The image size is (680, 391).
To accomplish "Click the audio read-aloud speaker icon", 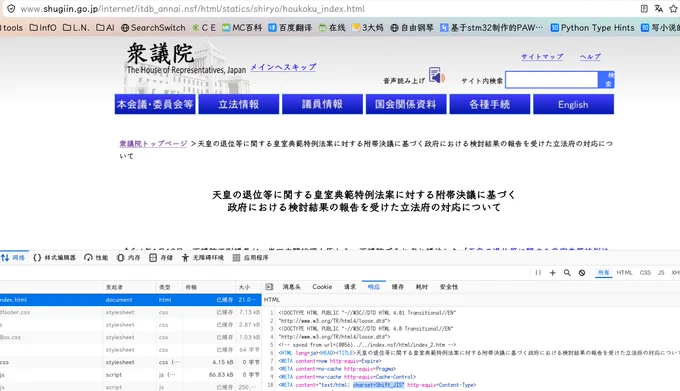I will (x=436, y=75).
